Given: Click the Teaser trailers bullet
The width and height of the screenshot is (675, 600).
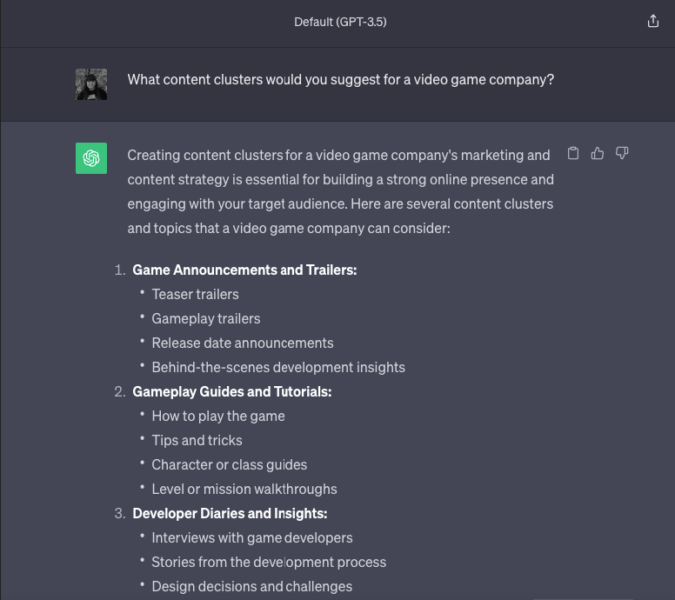Looking at the screenshot, I should 195,294.
